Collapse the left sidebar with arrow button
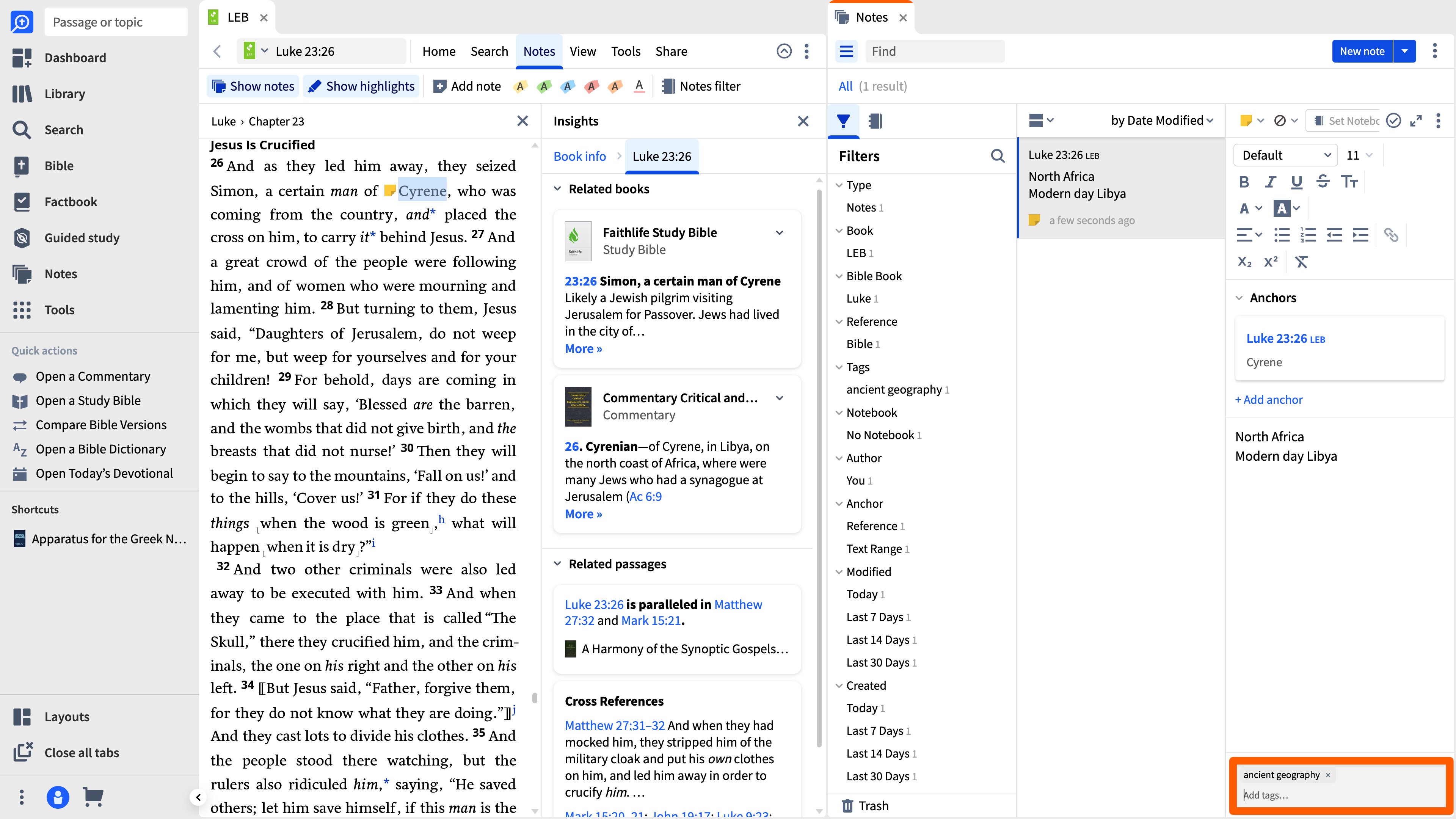The width and height of the screenshot is (1456, 819). (x=198, y=797)
